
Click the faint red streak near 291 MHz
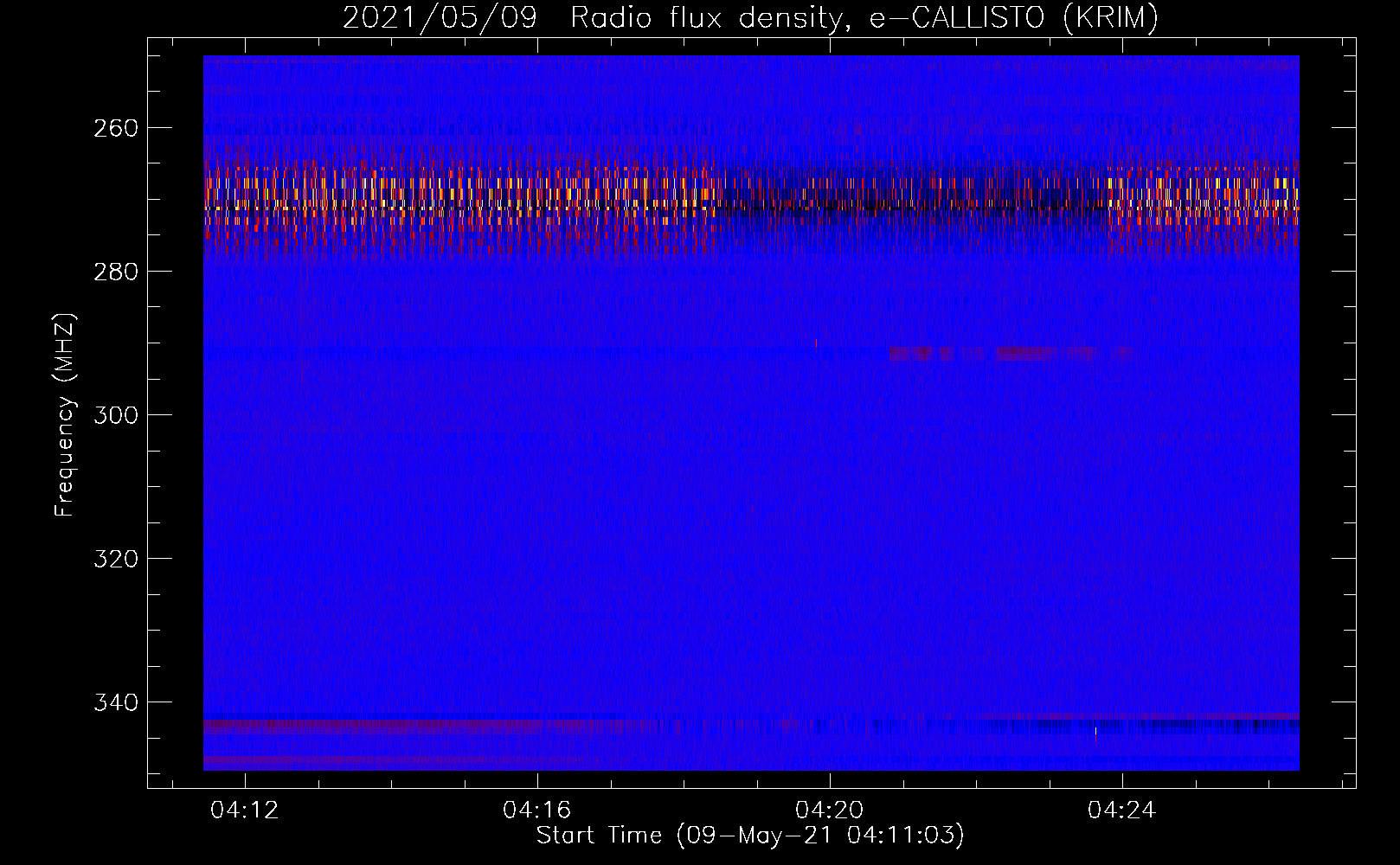pos(1011,353)
